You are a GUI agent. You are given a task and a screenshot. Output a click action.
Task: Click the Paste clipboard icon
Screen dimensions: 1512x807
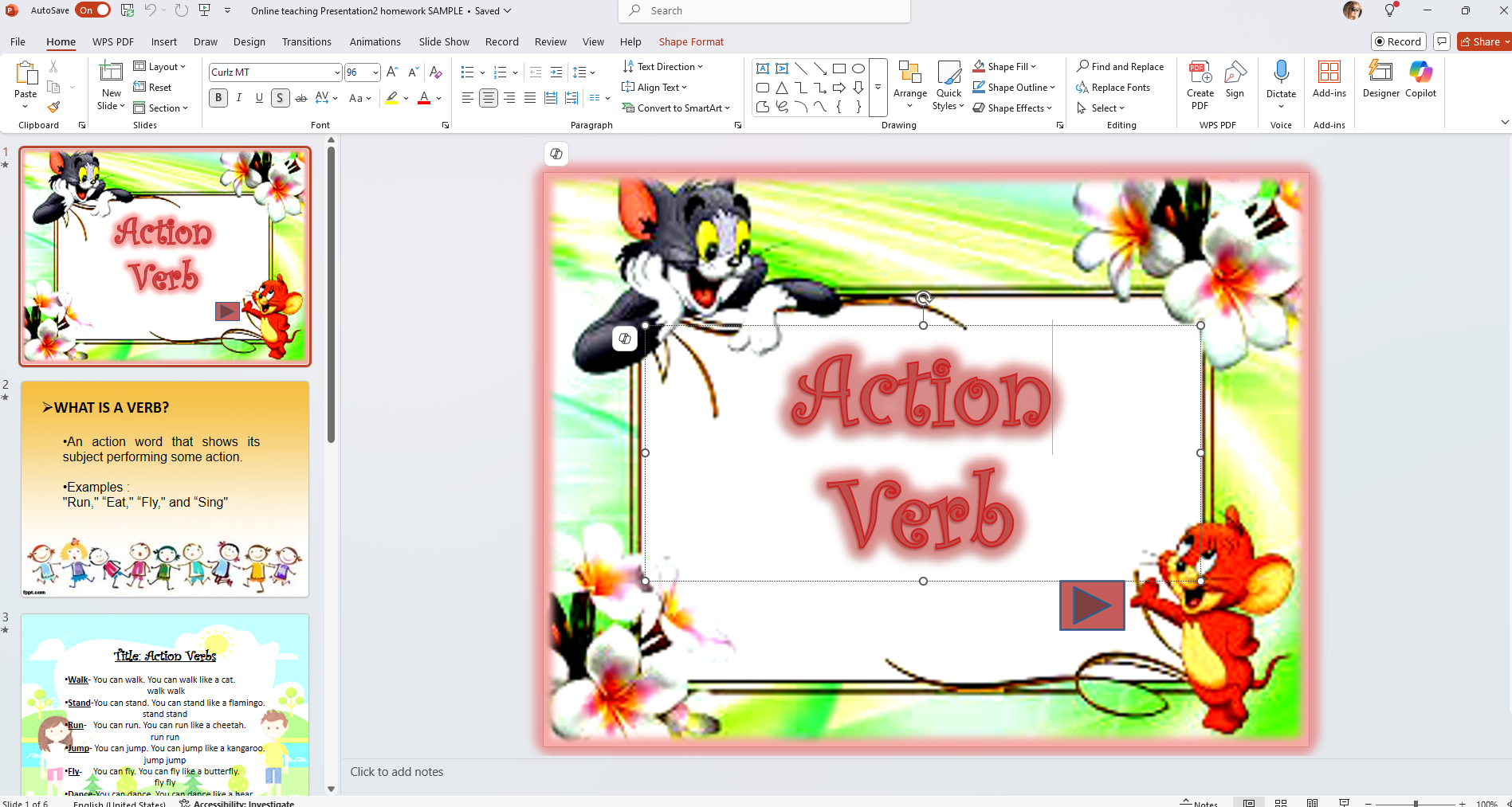(26, 73)
